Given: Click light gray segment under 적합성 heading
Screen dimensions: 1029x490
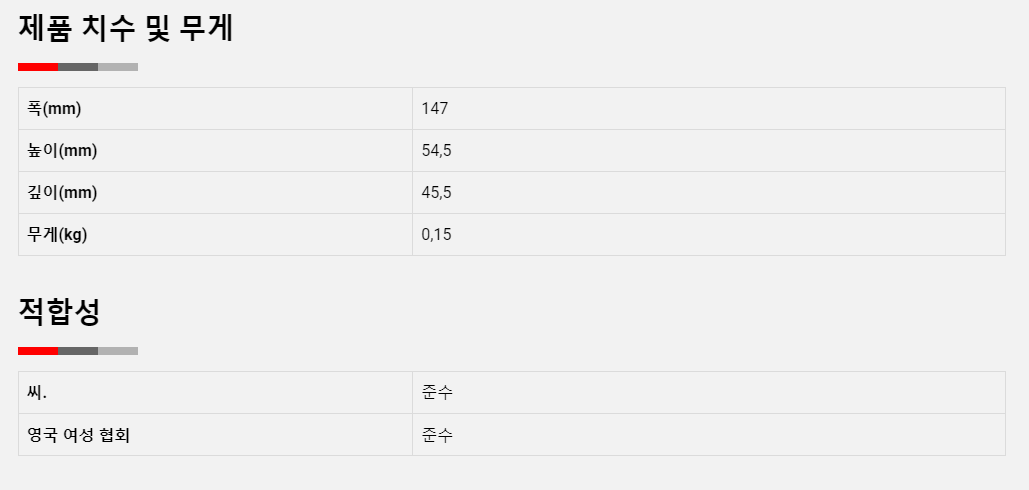Looking at the screenshot, I should [x=118, y=351].
